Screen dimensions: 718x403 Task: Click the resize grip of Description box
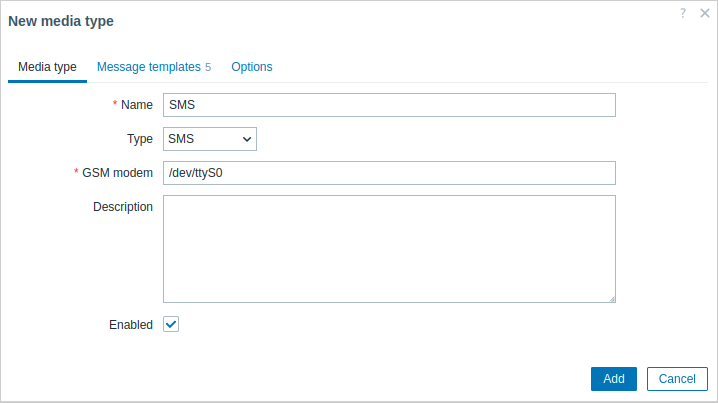tap(612, 299)
